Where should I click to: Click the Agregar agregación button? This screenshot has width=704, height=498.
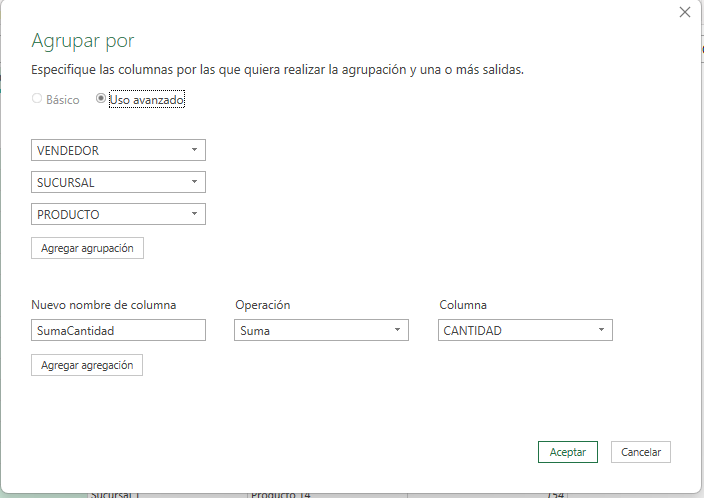point(87,365)
